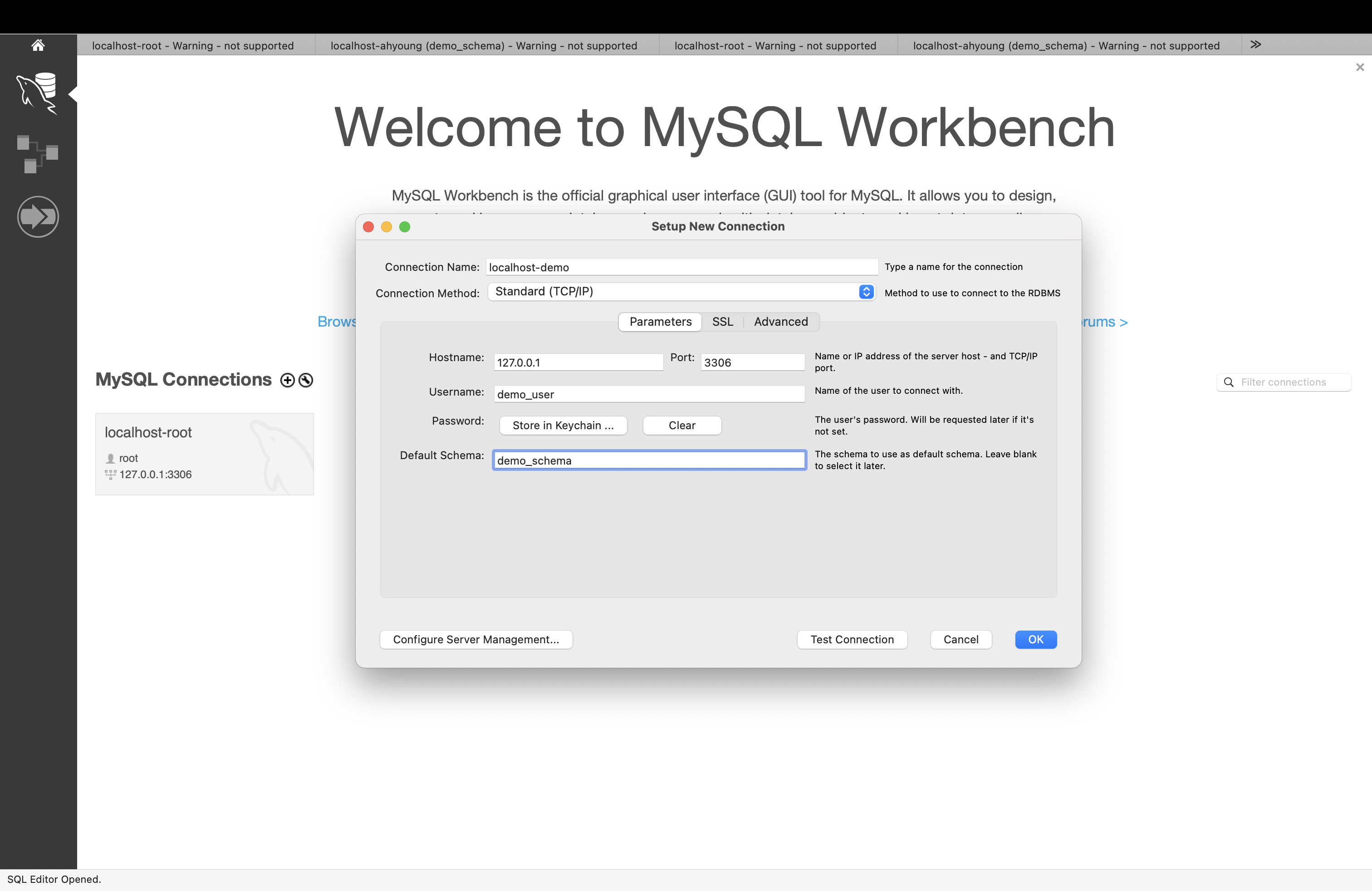Focus the Port field

753,362
